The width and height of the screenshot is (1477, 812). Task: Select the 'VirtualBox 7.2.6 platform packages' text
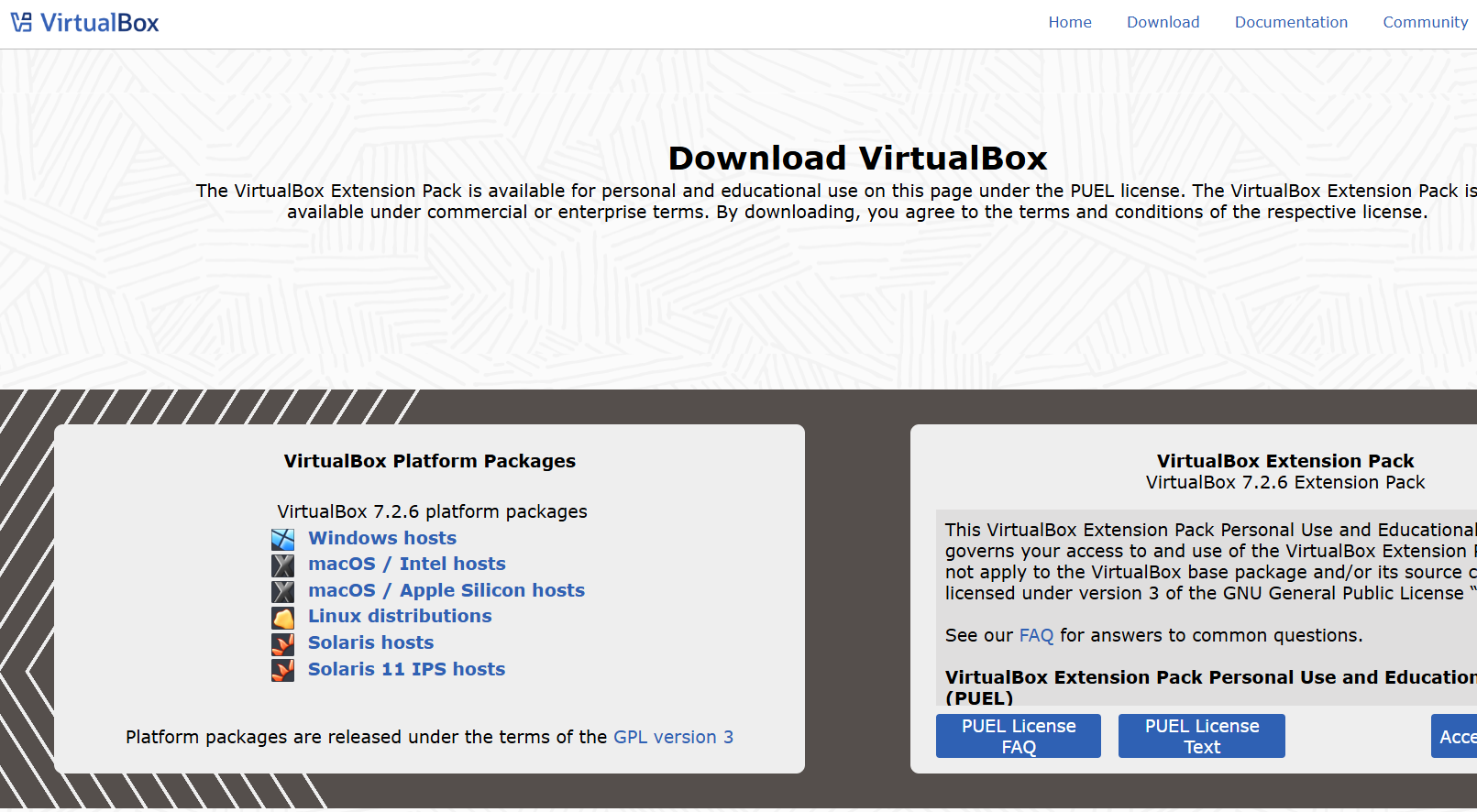click(432, 511)
